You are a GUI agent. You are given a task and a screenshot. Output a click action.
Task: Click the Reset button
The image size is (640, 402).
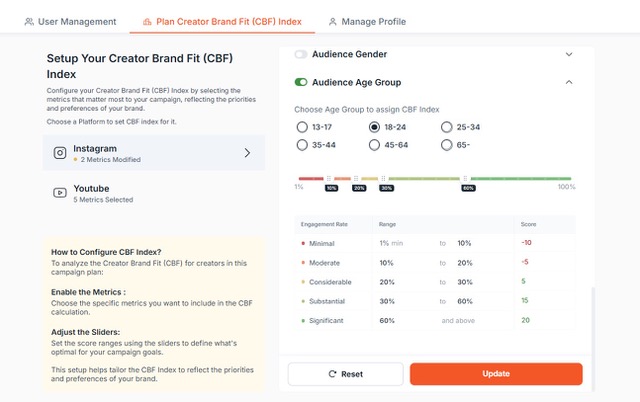345,374
